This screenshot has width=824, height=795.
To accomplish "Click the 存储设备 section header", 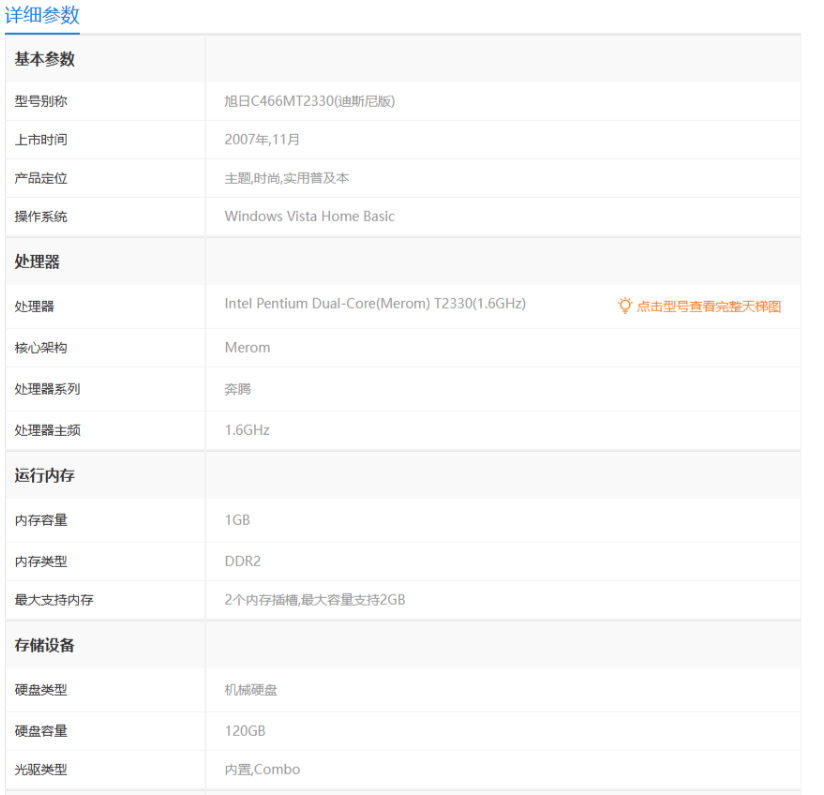I will click(45, 645).
